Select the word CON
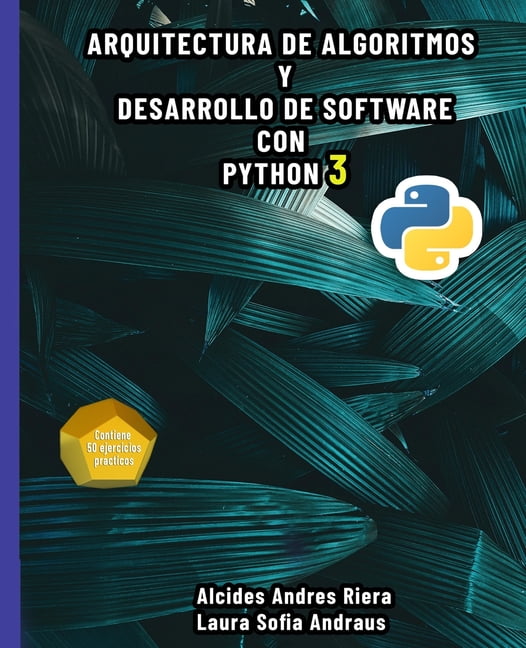The height and width of the screenshot is (648, 526). click(281, 141)
